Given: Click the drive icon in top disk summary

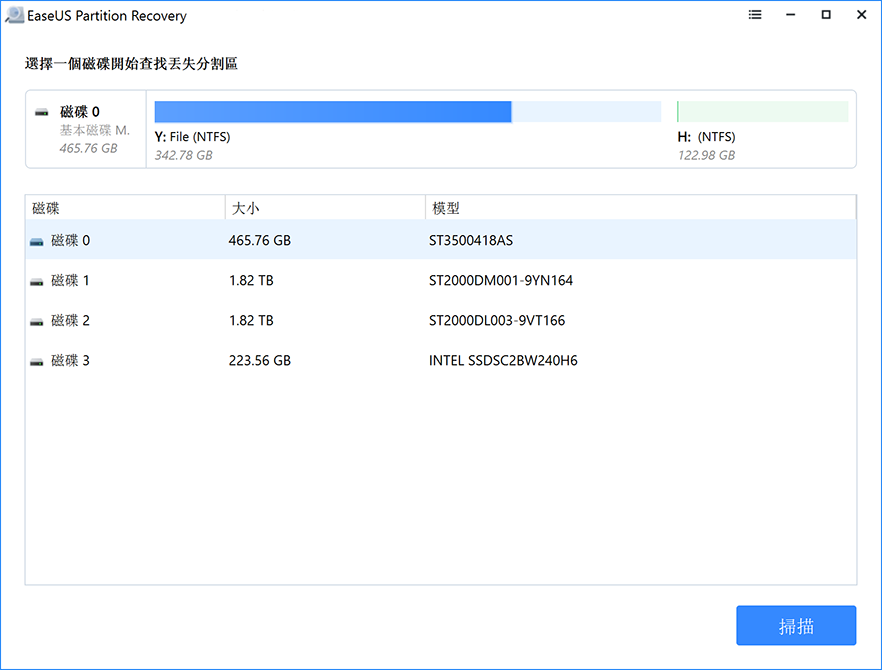Looking at the screenshot, I should click(42, 113).
